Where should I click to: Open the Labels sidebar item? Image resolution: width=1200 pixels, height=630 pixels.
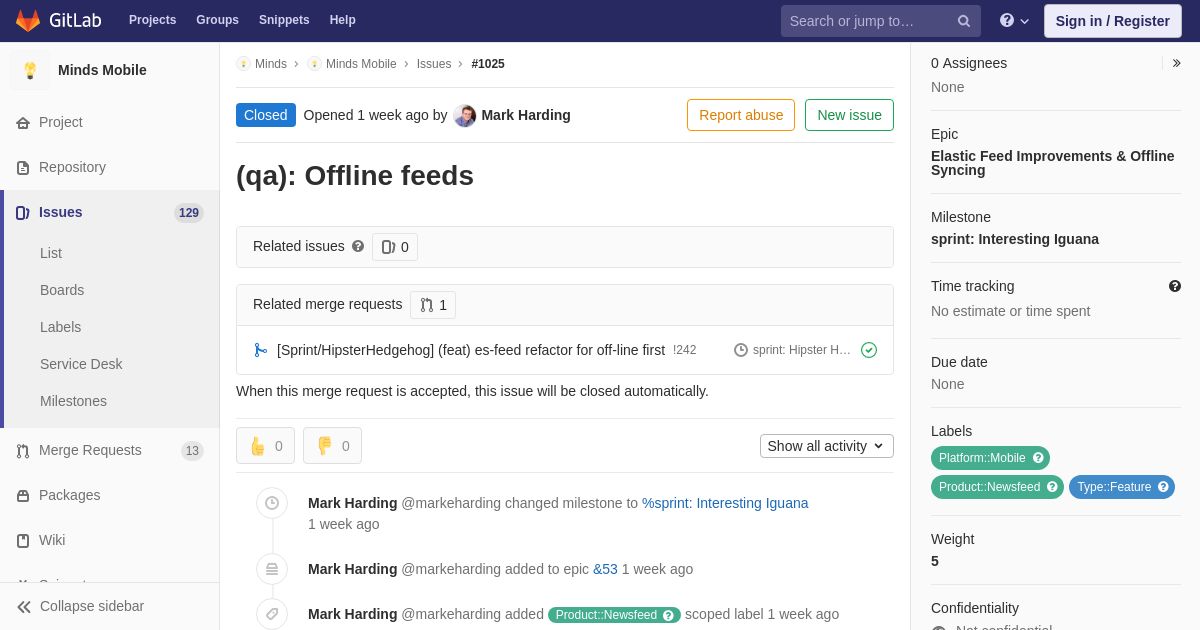coord(60,327)
